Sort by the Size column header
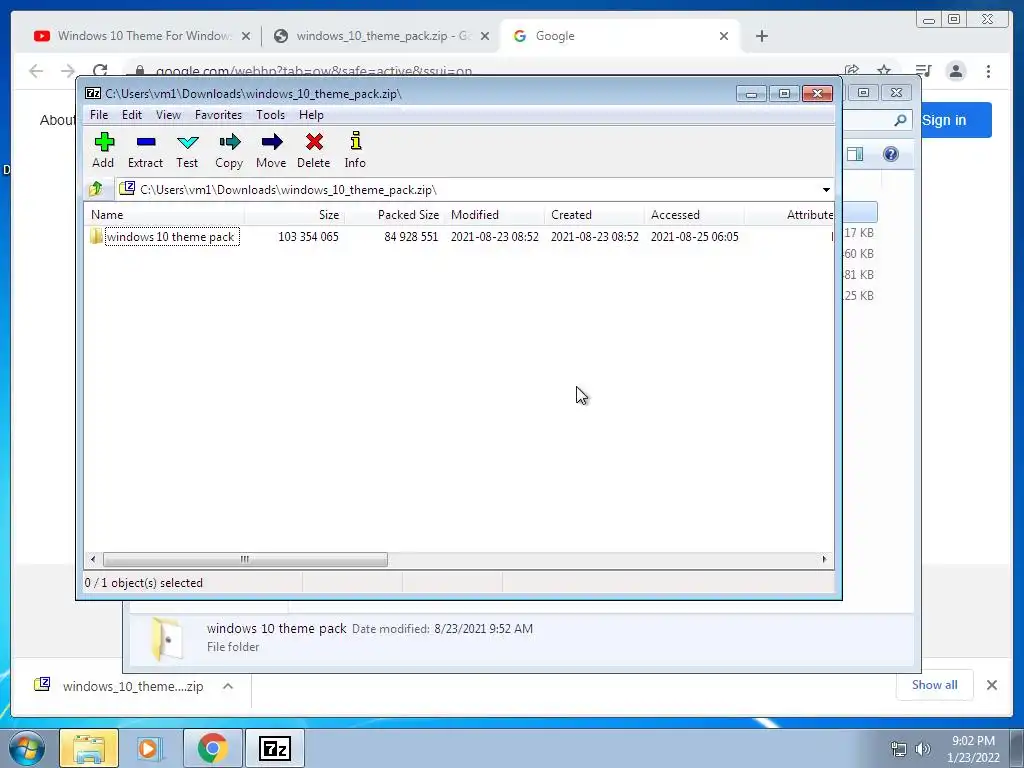This screenshot has width=1024, height=768. (x=295, y=215)
